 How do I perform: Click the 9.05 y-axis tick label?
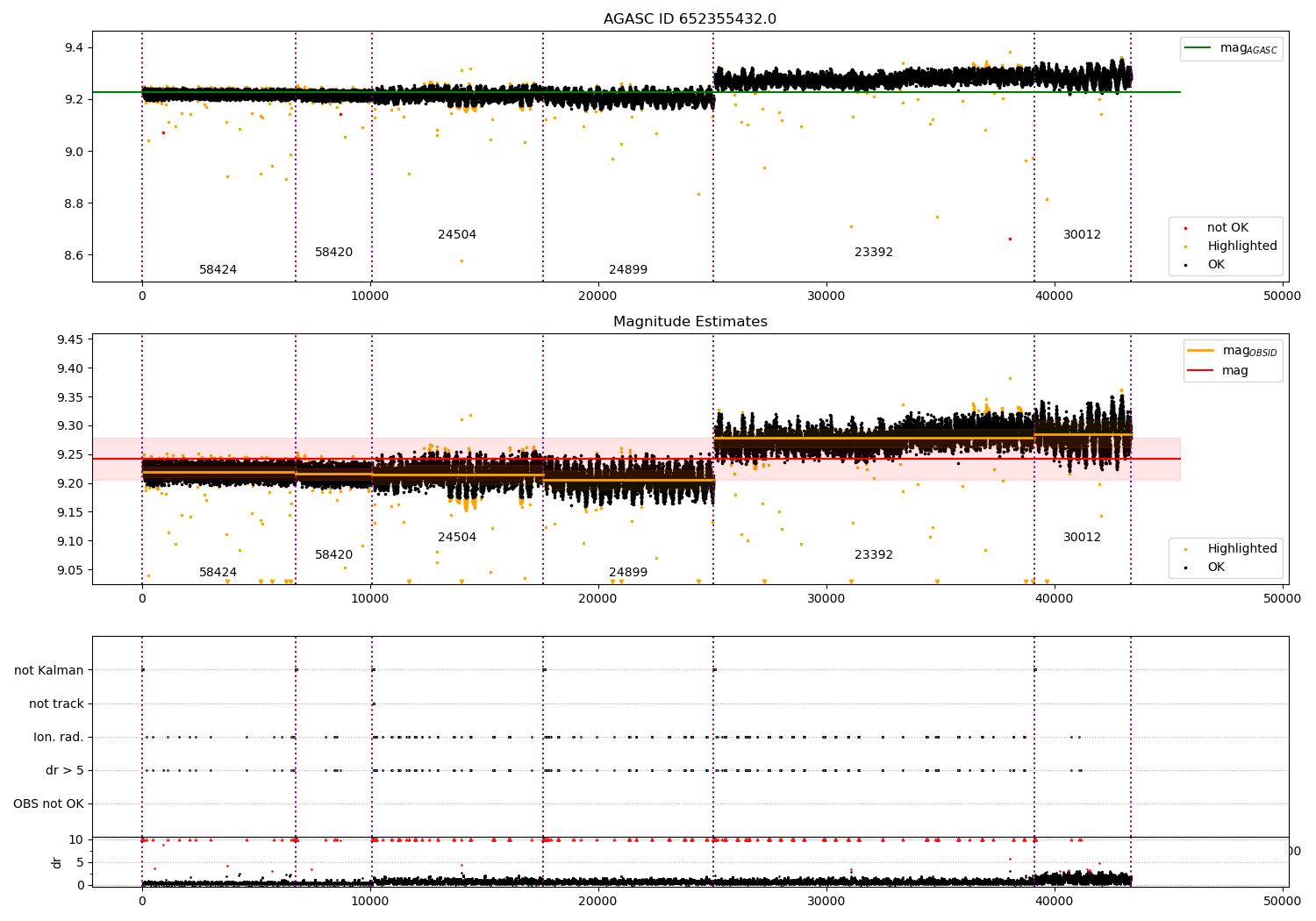[71, 570]
